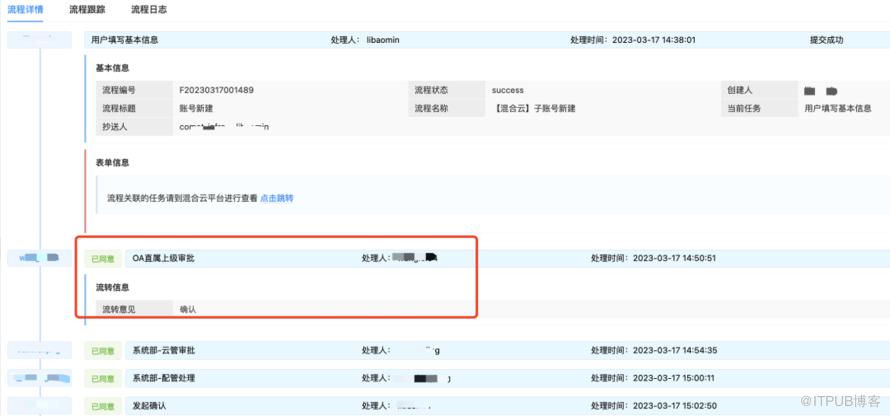Image resolution: width=890 pixels, height=416 pixels.
Task: Open the 流程日志 tab
Action: [x=149, y=9]
